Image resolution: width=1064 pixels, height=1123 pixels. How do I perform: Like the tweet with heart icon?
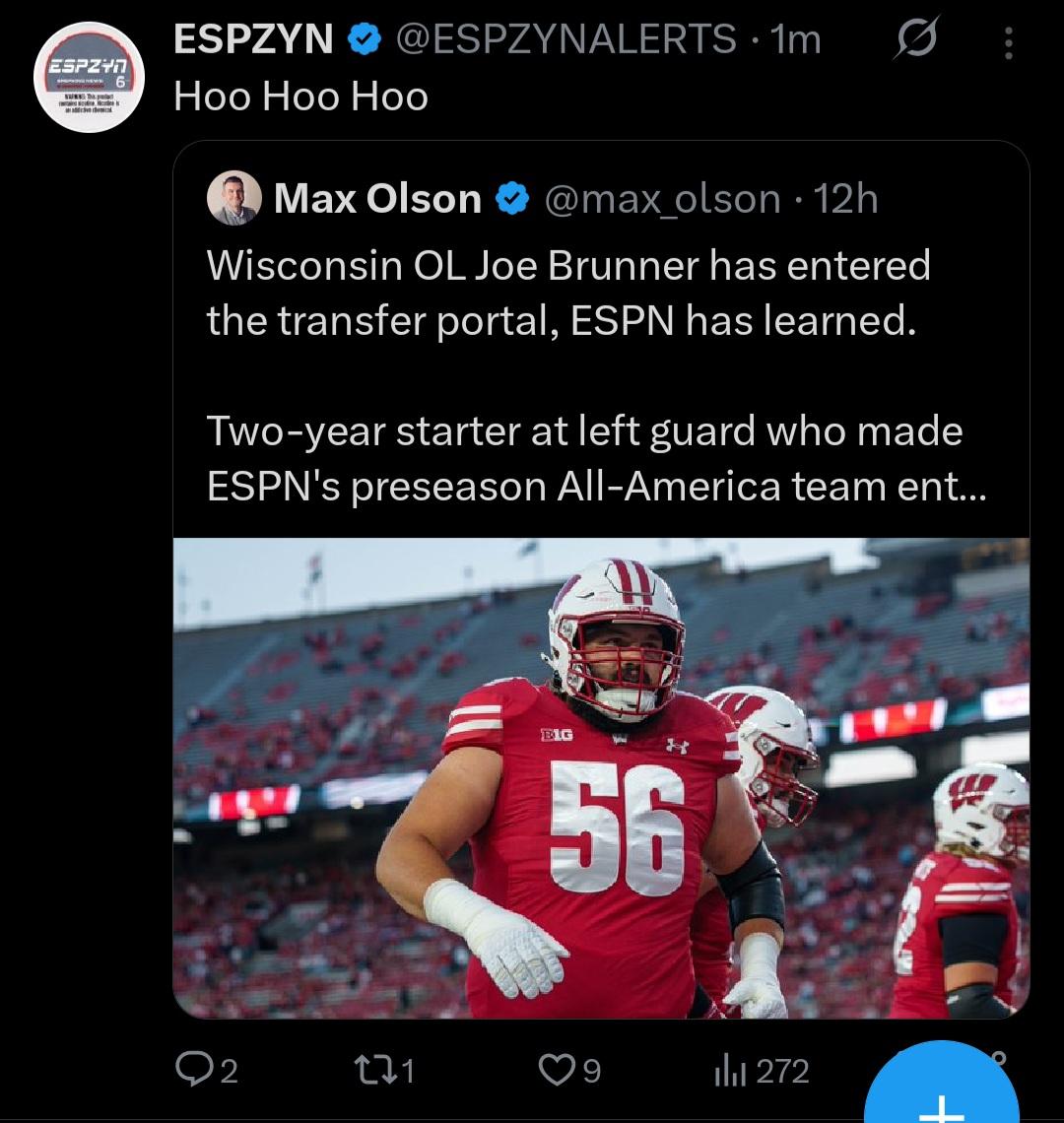click(559, 1070)
